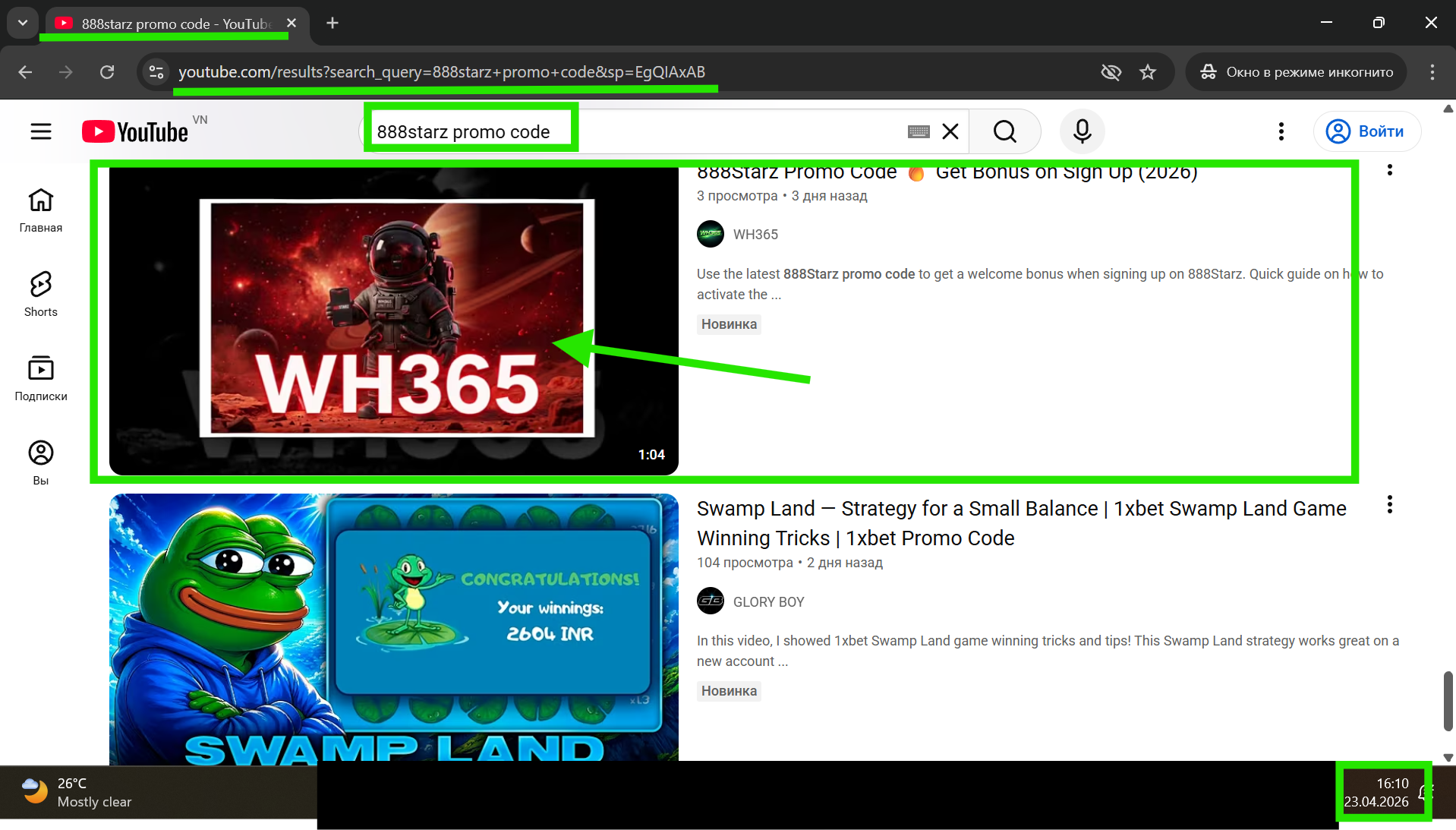Open YouTube settings three-dot menu
Viewport: 1456px width, 830px height.
click(x=1281, y=131)
